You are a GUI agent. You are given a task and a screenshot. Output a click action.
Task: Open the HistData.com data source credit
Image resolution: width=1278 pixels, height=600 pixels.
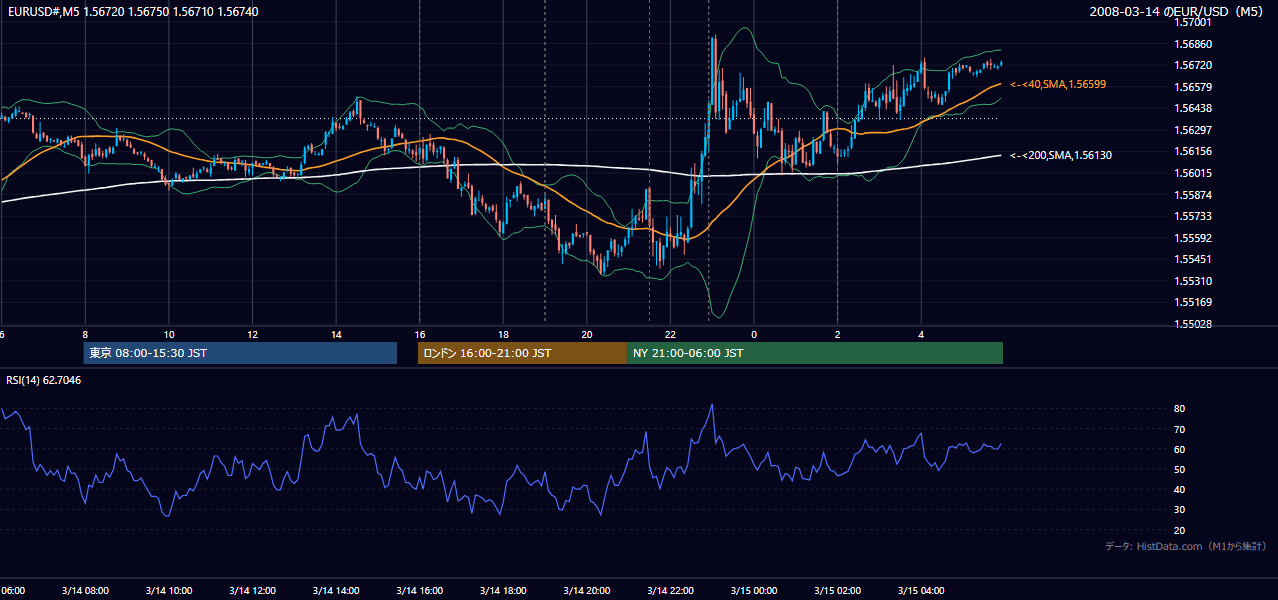[1185, 546]
